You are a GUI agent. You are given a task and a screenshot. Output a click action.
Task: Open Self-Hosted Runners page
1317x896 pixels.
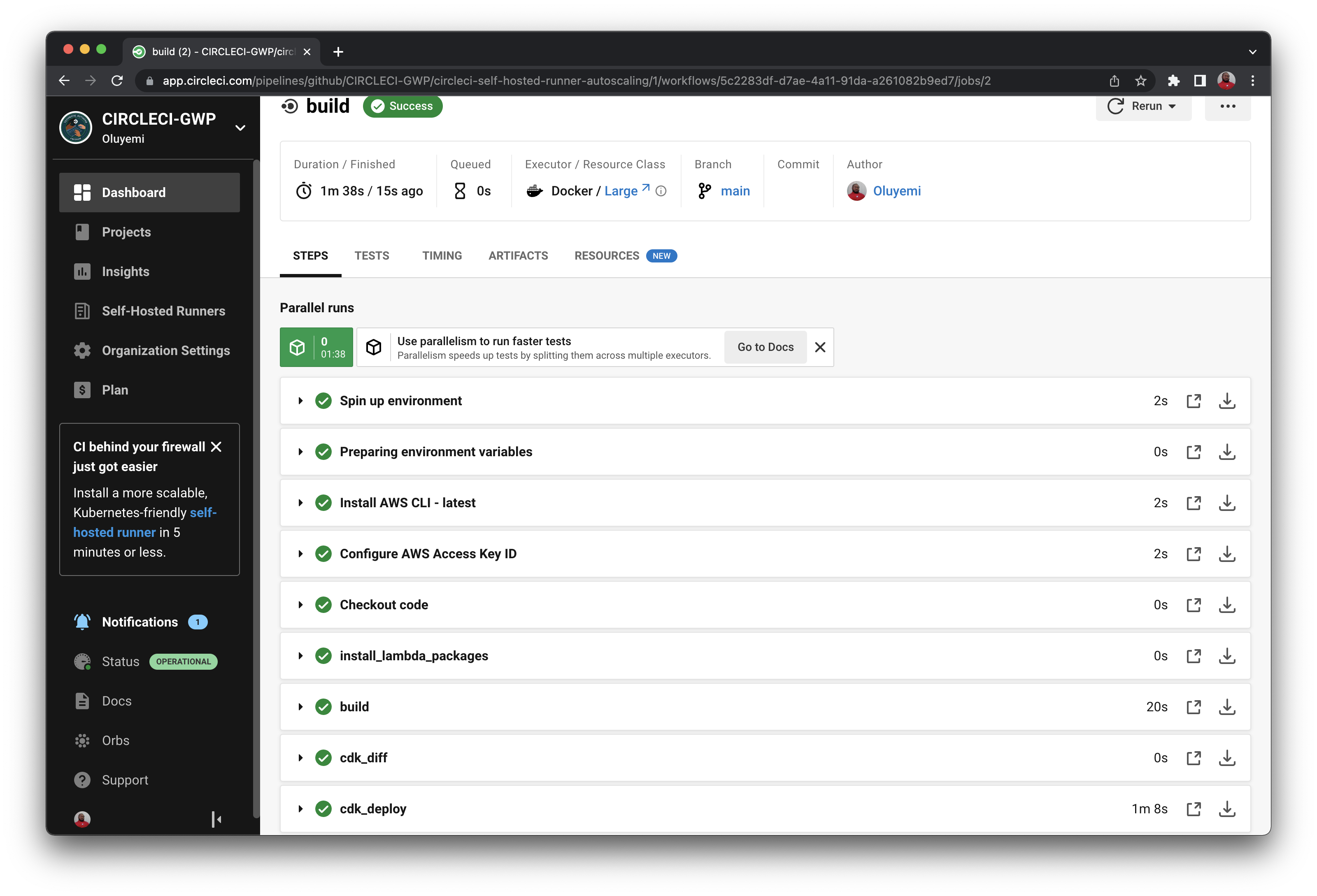tap(163, 310)
